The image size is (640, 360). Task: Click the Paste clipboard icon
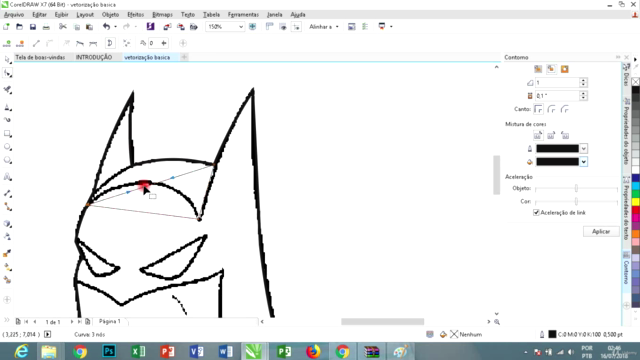pyautogui.click(x=89, y=27)
